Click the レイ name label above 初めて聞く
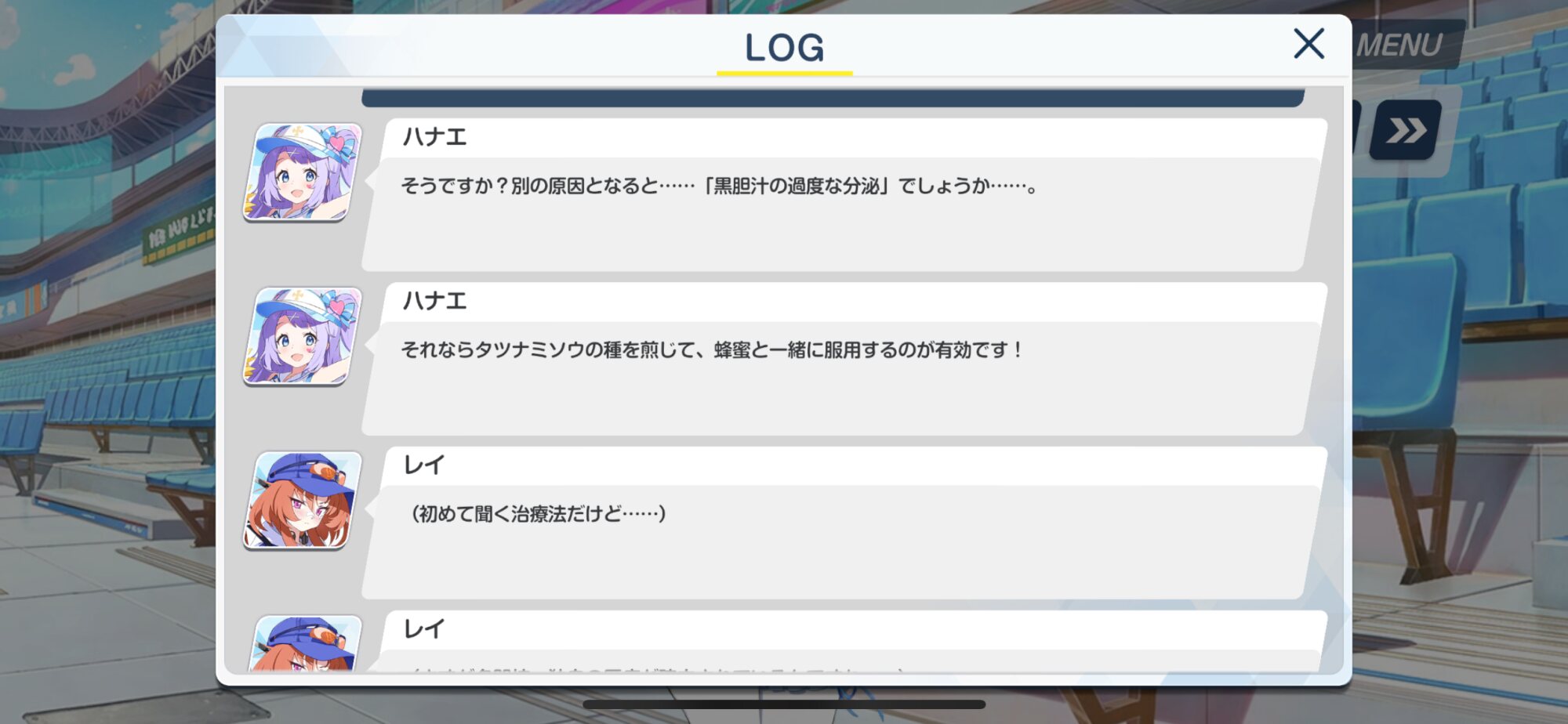1568x724 pixels. (424, 465)
